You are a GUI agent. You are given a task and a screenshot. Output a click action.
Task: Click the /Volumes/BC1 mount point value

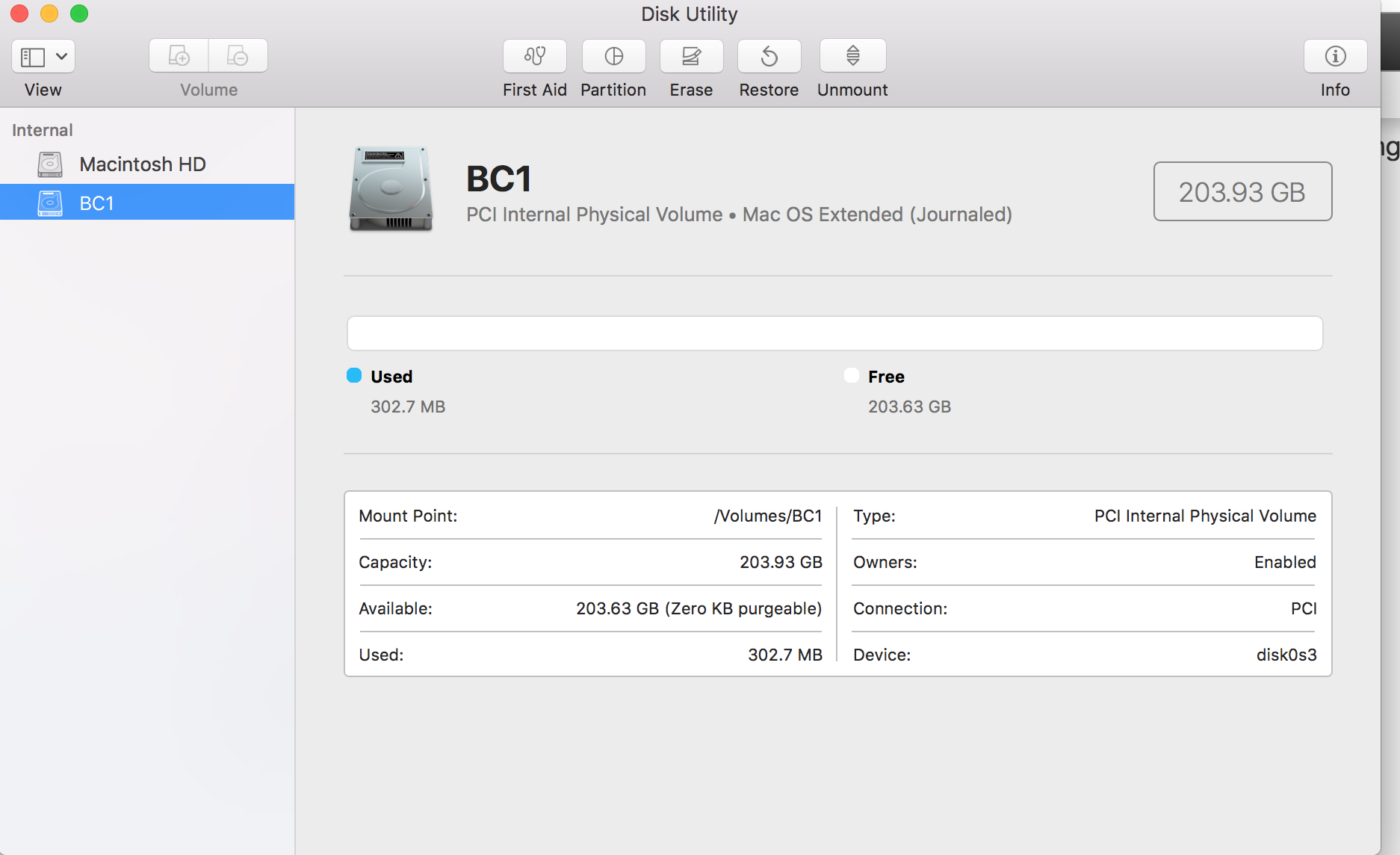tap(768, 516)
